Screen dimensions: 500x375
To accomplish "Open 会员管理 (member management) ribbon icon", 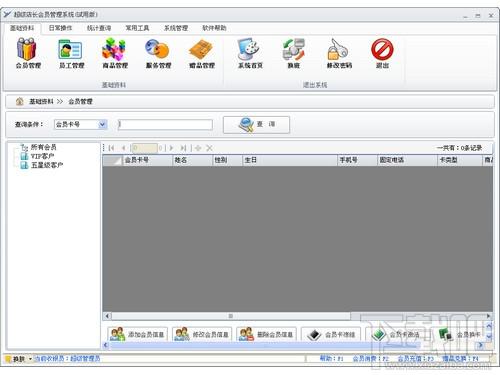I will tap(27, 53).
